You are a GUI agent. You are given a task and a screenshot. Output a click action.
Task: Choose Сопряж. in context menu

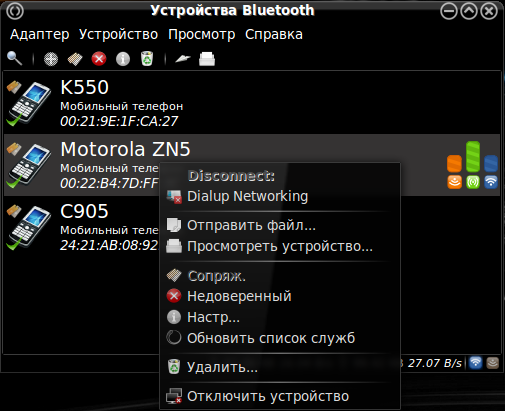pos(280,276)
